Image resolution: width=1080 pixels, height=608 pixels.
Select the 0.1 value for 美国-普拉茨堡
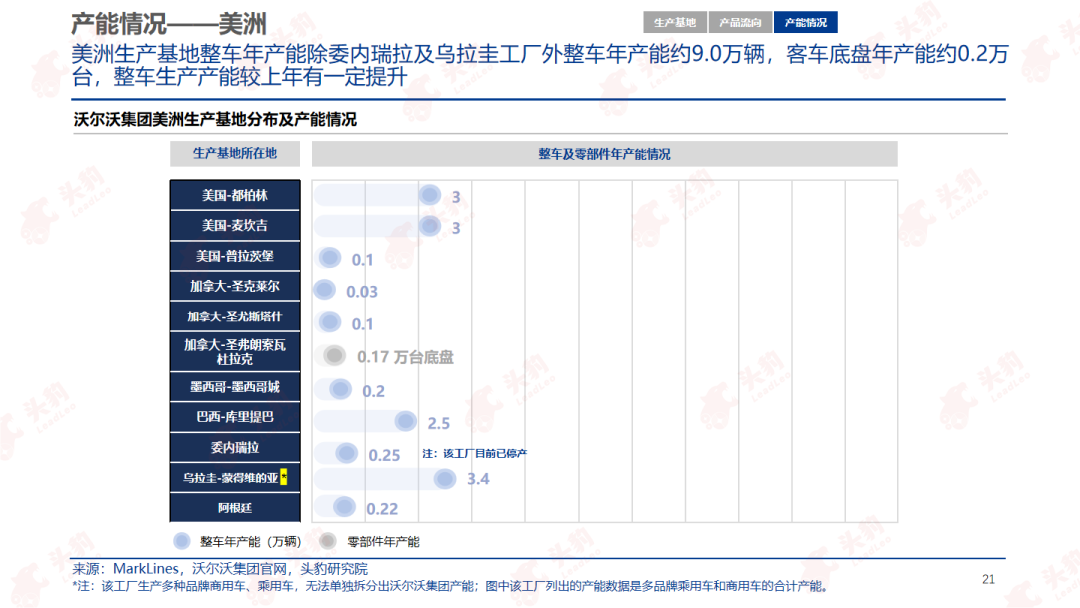[x=362, y=260]
